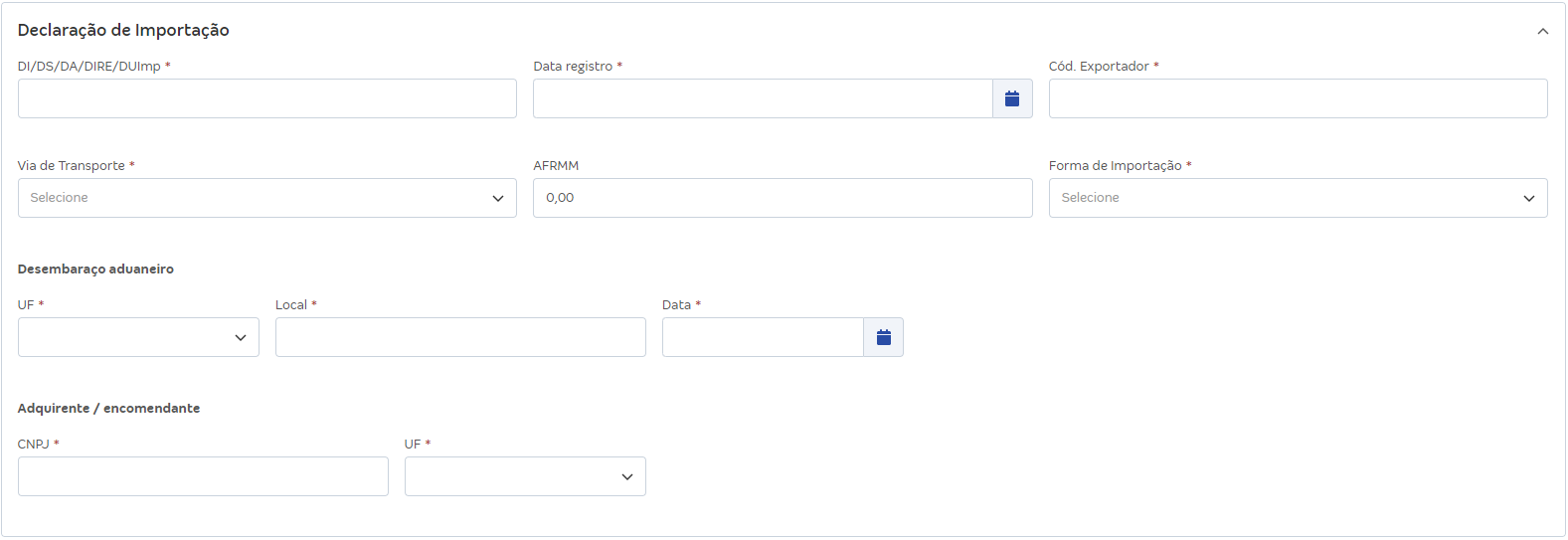Click the AFRMM value field showing 0,00
This screenshot has height=540, width=1568.
click(783, 198)
